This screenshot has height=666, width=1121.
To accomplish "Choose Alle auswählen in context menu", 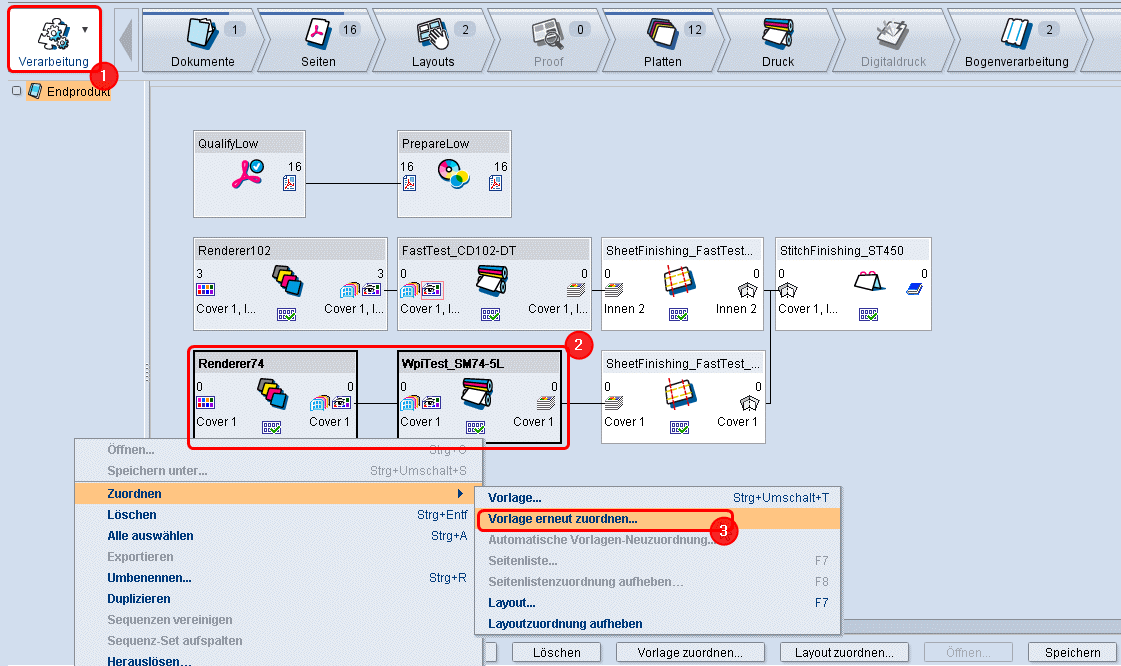I will point(279,535).
